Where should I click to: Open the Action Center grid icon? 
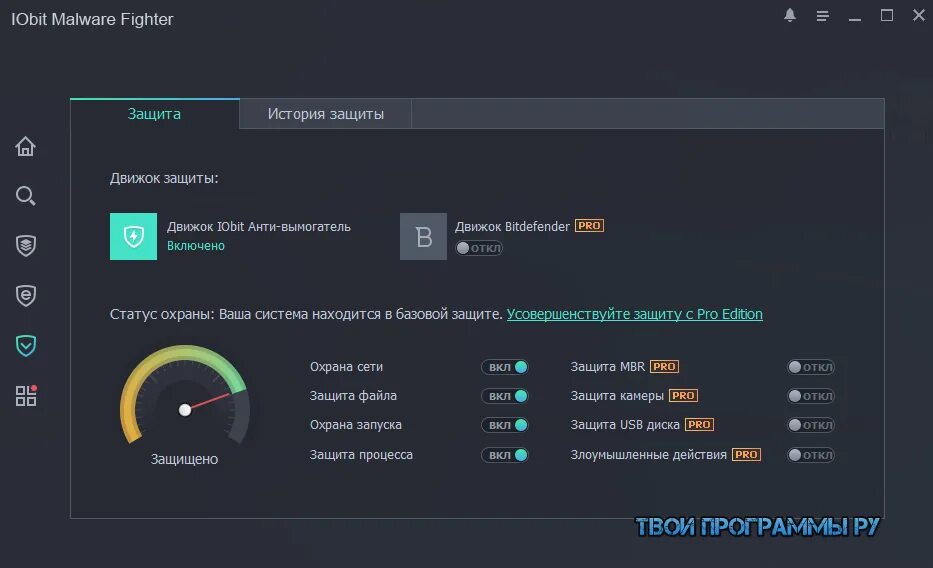click(x=26, y=396)
